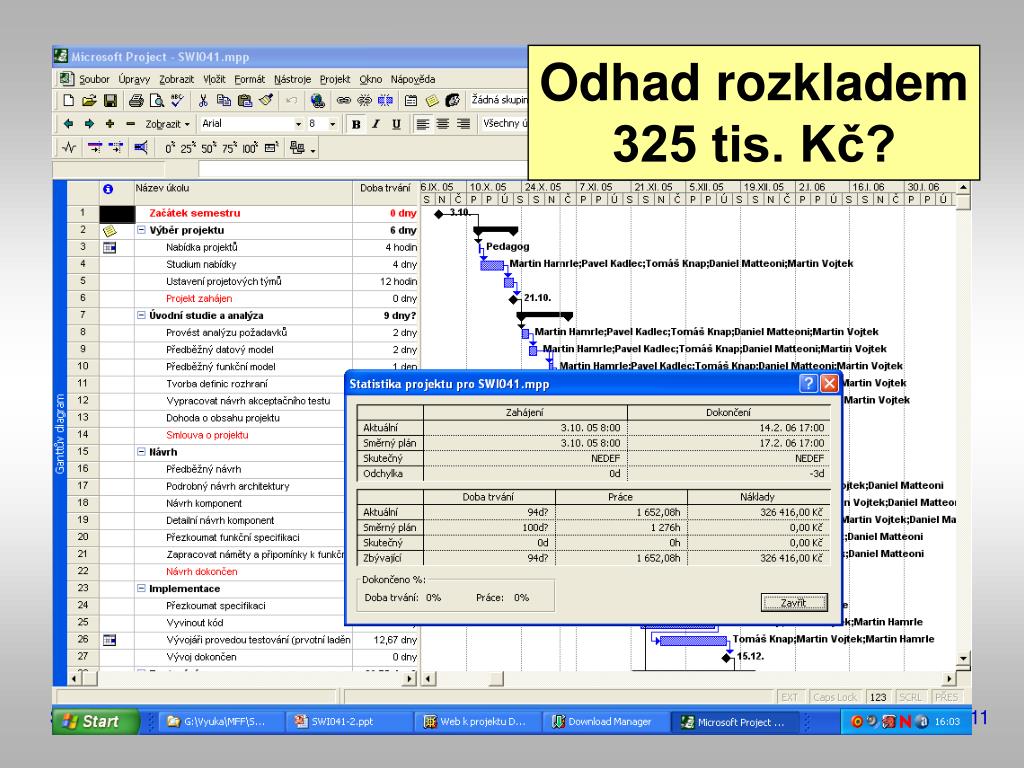Viewport: 1024px width, 768px height.
Task: Open the Projekt menu
Action: point(335,79)
